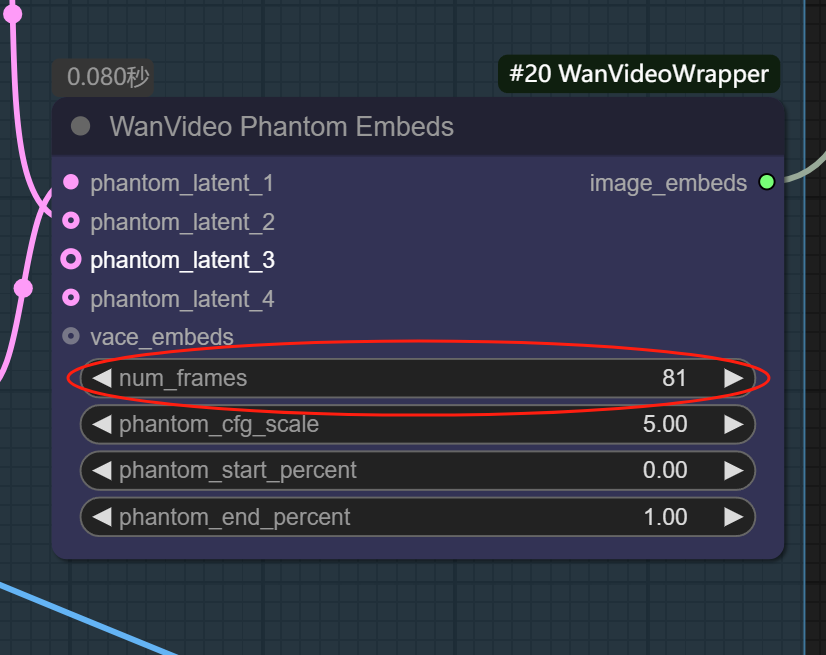Click the 0.080秒 execution time label
The width and height of the screenshot is (826, 655).
pos(104,76)
